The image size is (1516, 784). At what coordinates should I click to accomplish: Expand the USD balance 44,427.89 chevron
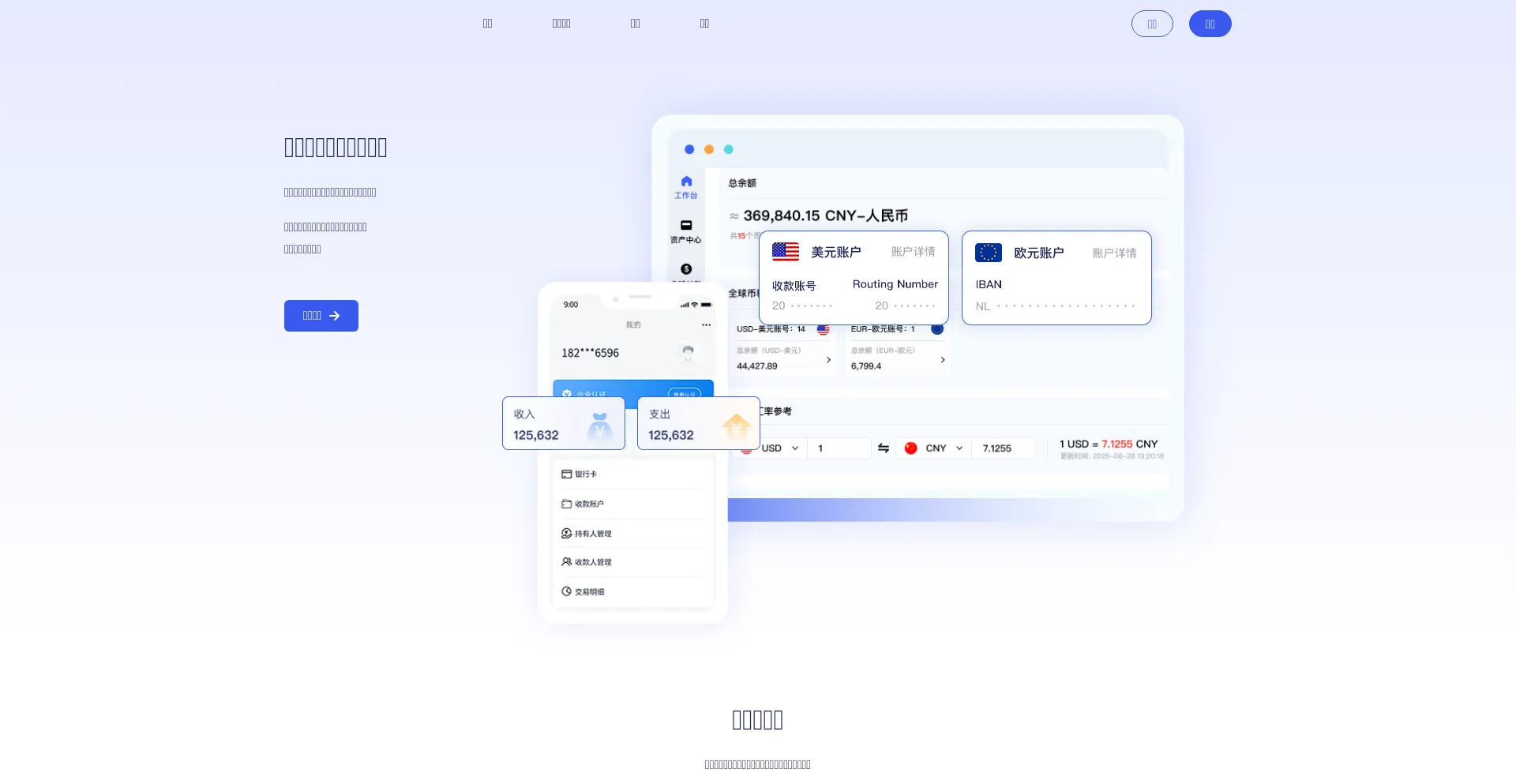click(x=828, y=360)
